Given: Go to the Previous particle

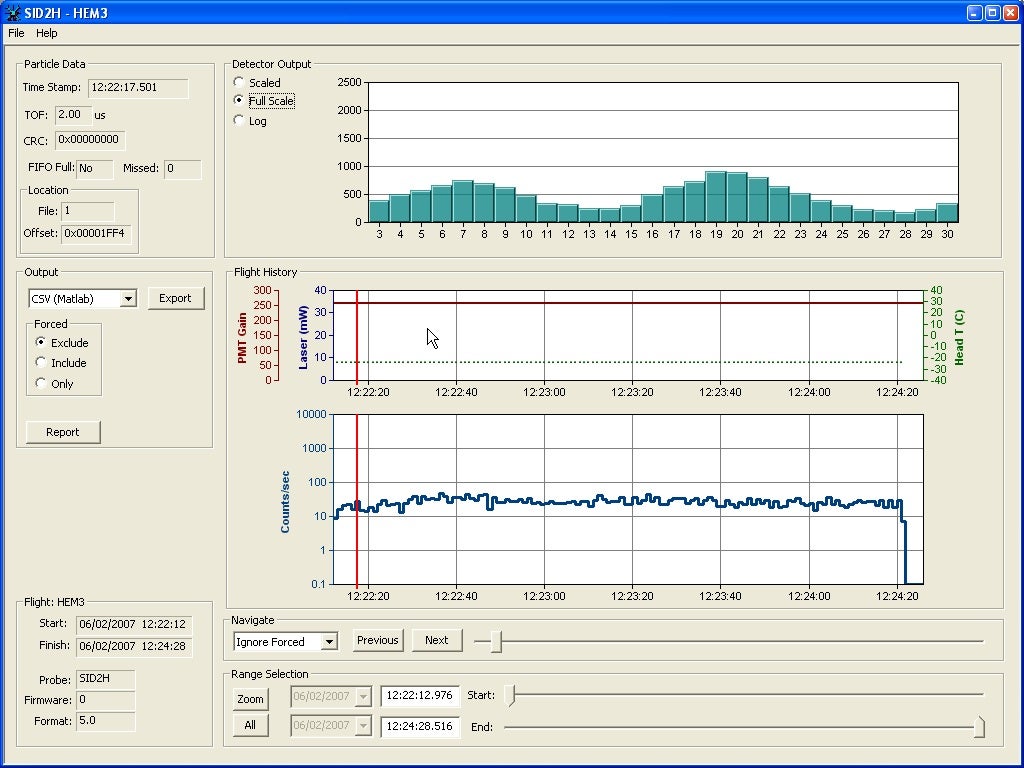Looking at the screenshot, I should pyautogui.click(x=377, y=640).
